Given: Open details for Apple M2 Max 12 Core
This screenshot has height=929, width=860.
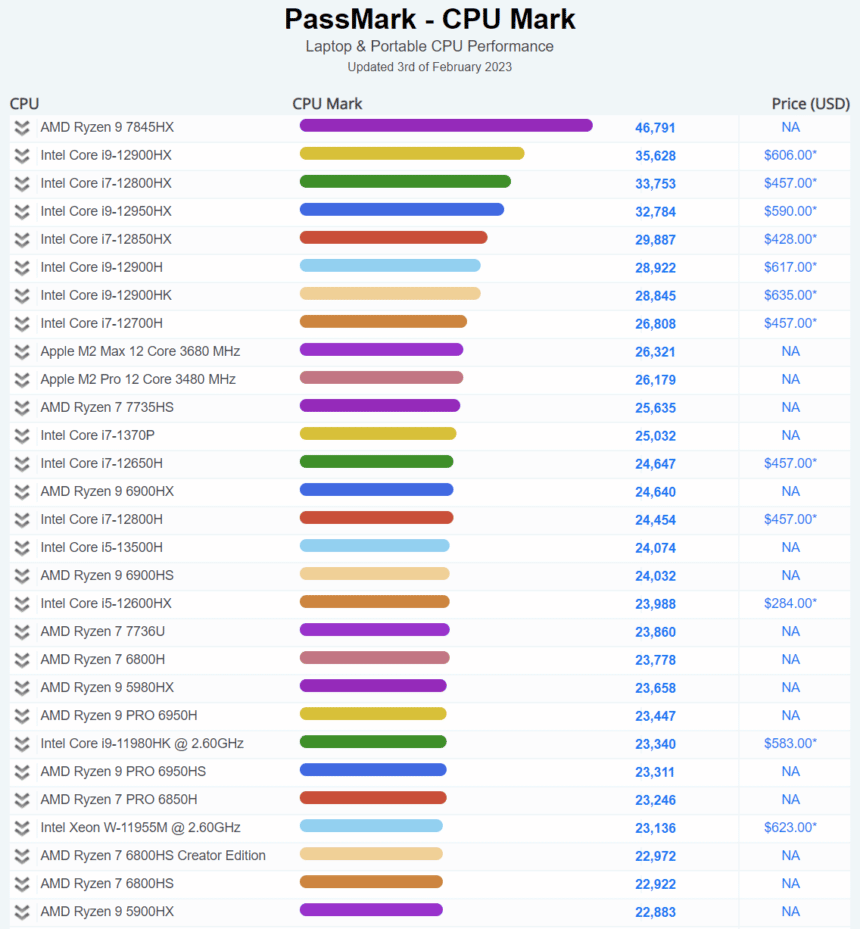Looking at the screenshot, I should pos(21,351).
